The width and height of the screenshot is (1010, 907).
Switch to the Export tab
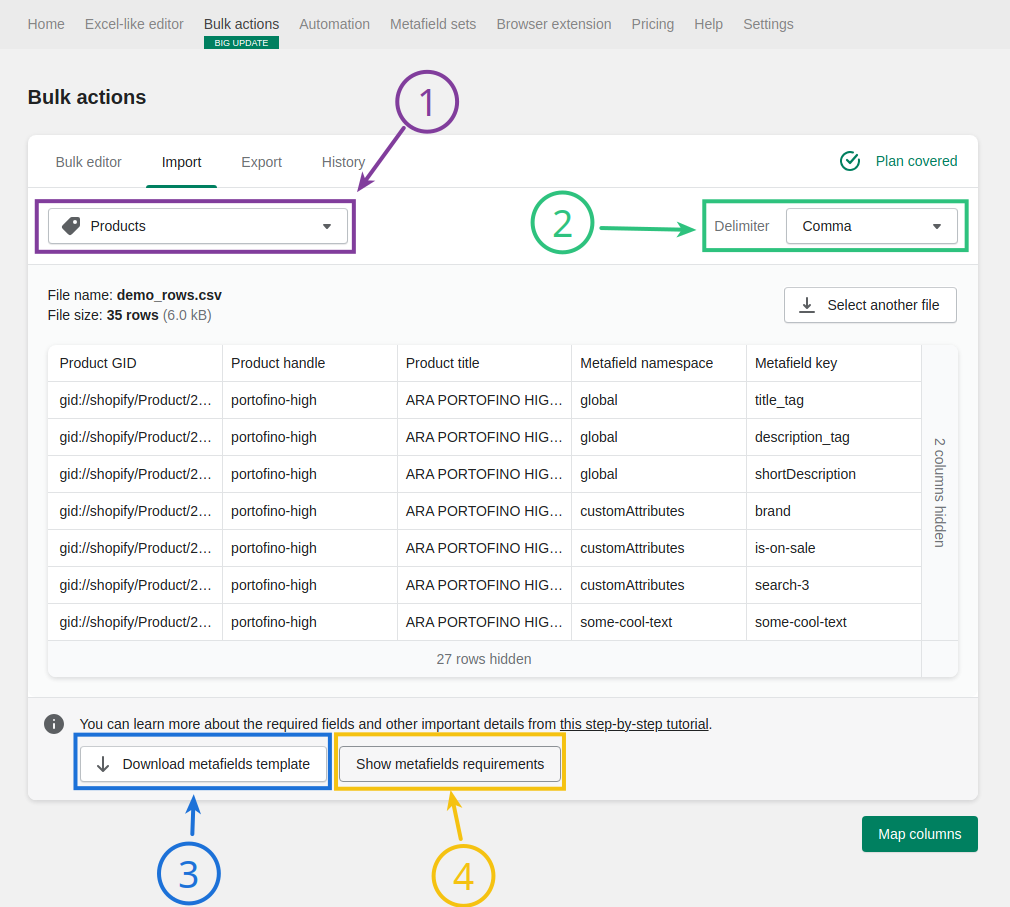(261, 161)
